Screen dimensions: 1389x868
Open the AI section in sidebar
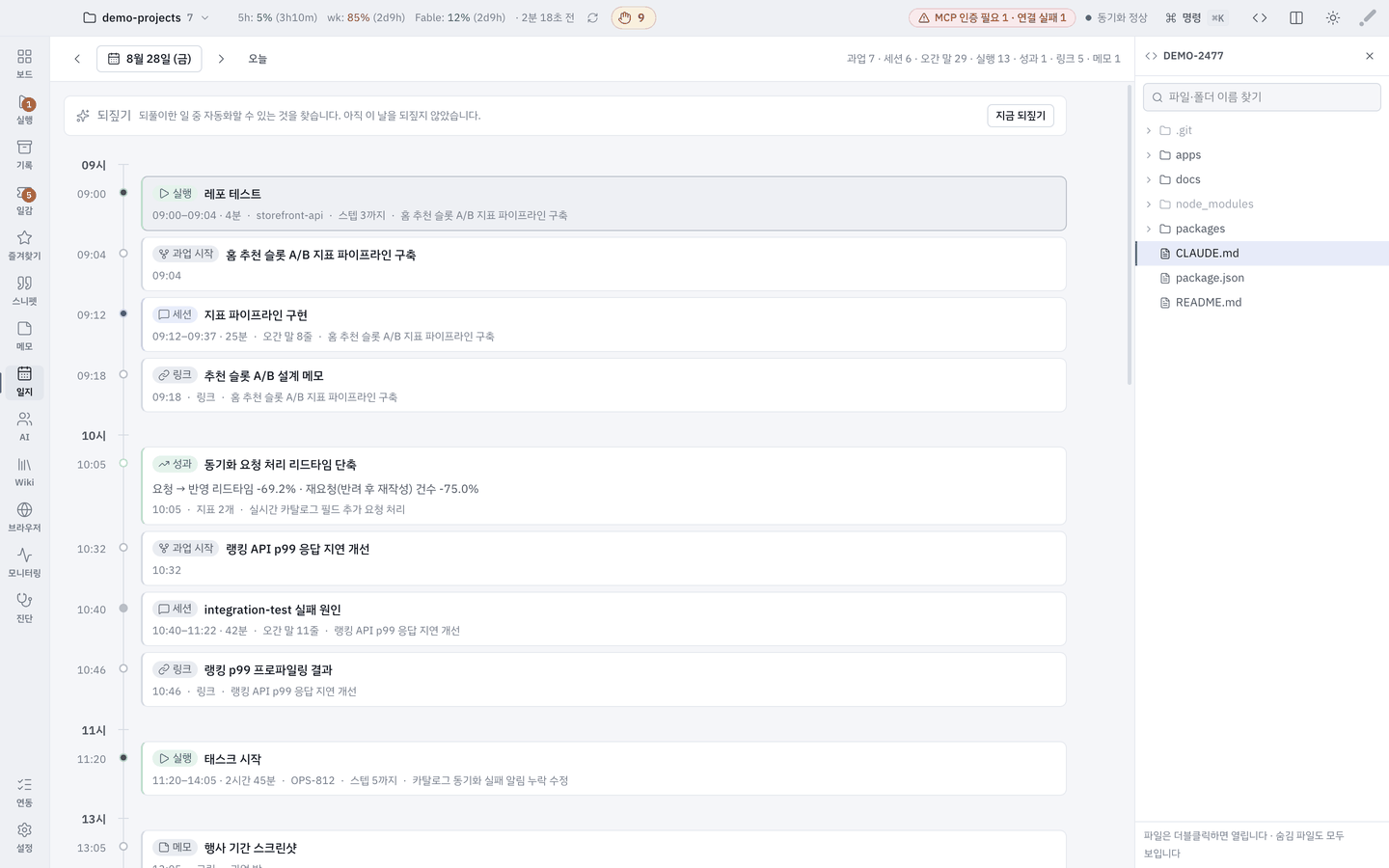click(24, 426)
